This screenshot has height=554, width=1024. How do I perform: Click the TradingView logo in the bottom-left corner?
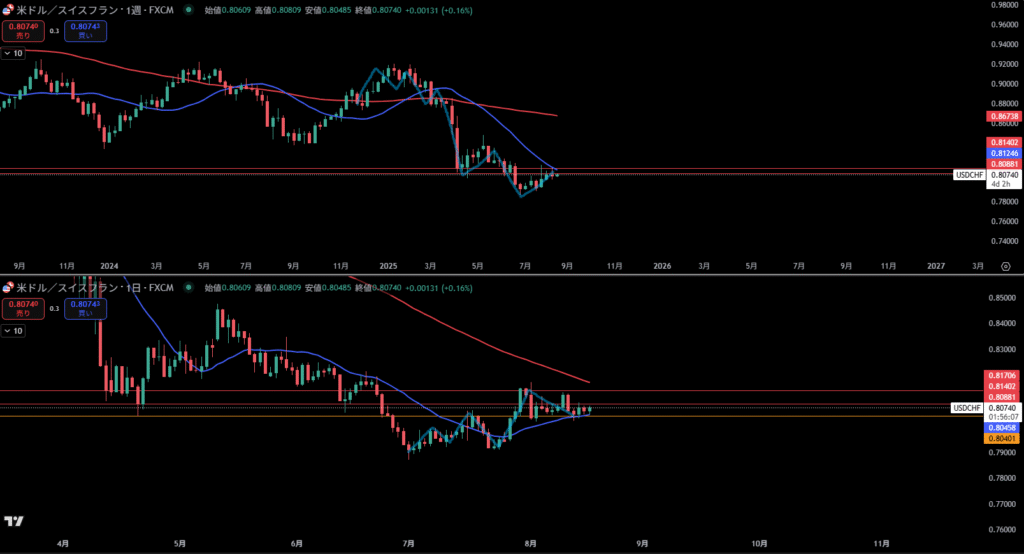click(14, 521)
